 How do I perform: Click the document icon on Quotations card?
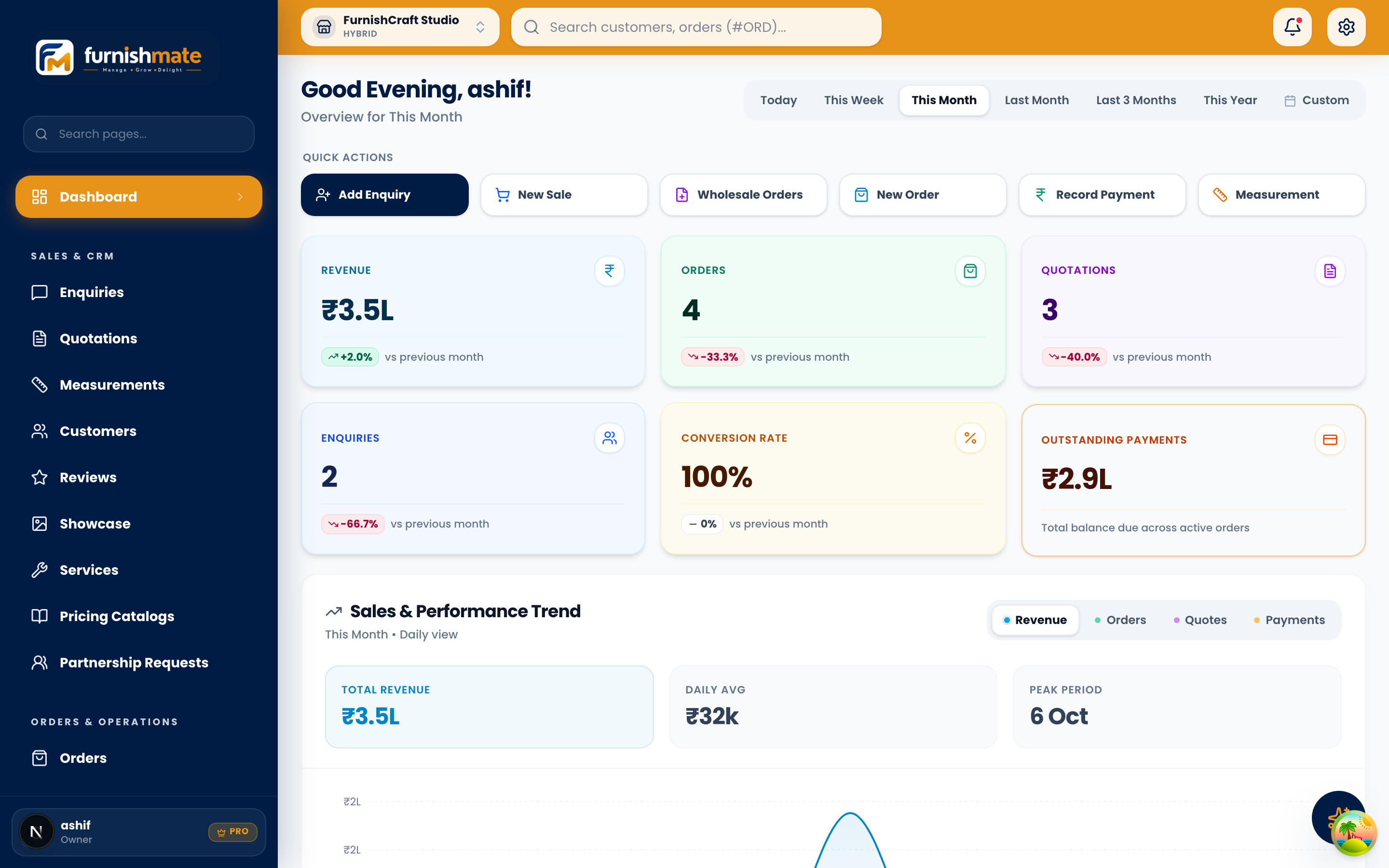pyautogui.click(x=1330, y=271)
